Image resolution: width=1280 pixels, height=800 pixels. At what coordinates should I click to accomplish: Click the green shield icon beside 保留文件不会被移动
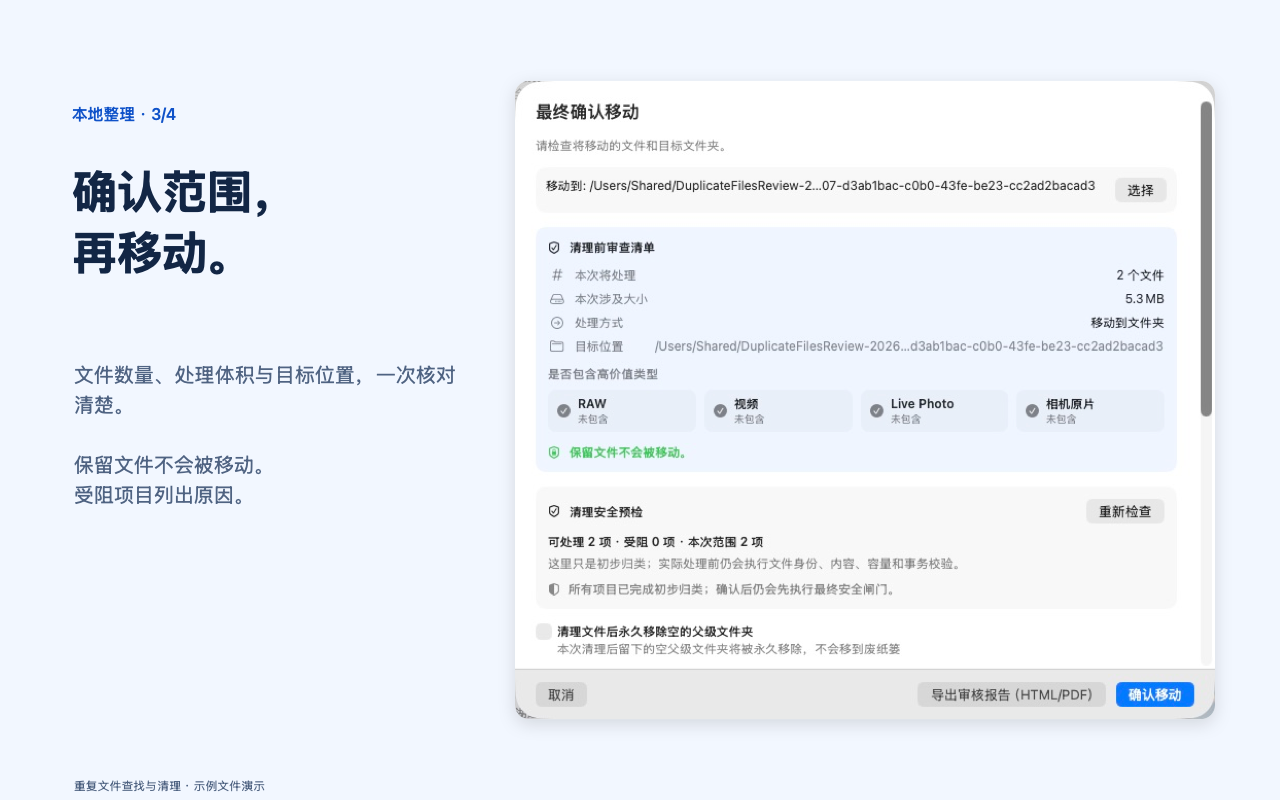pos(554,452)
